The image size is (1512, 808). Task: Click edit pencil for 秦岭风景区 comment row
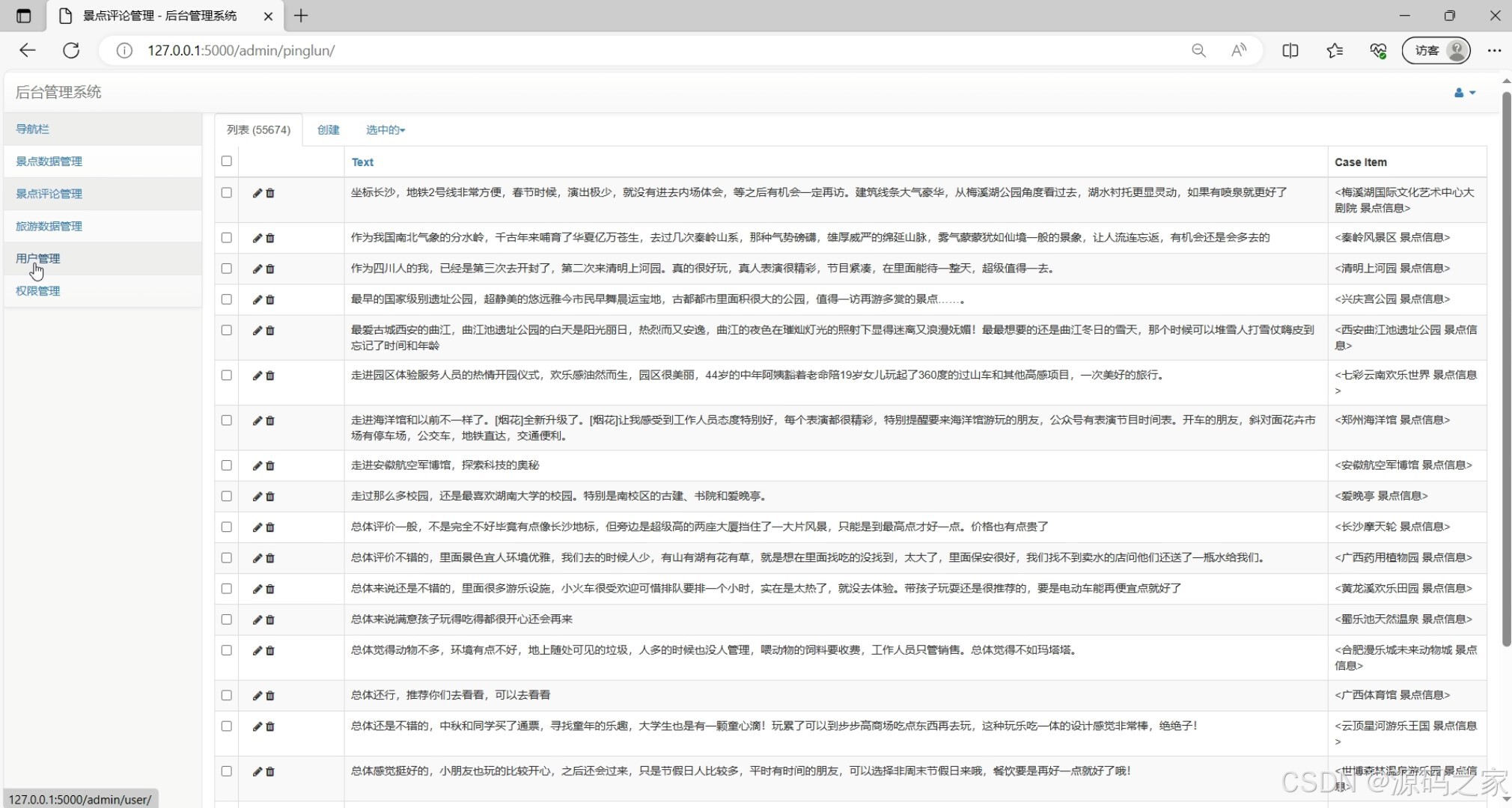pos(257,238)
